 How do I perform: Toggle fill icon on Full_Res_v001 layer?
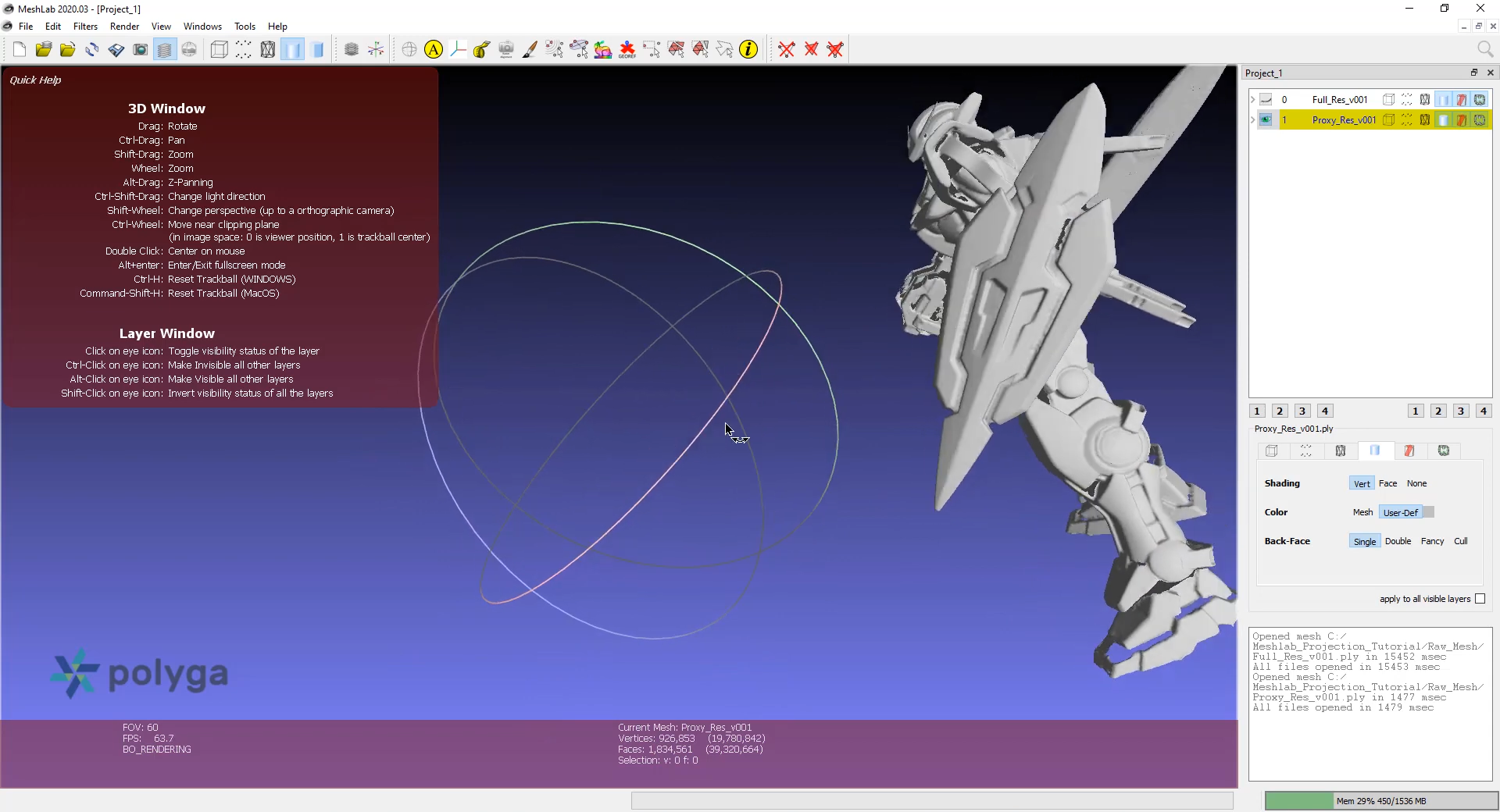[x=1444, y=100]
